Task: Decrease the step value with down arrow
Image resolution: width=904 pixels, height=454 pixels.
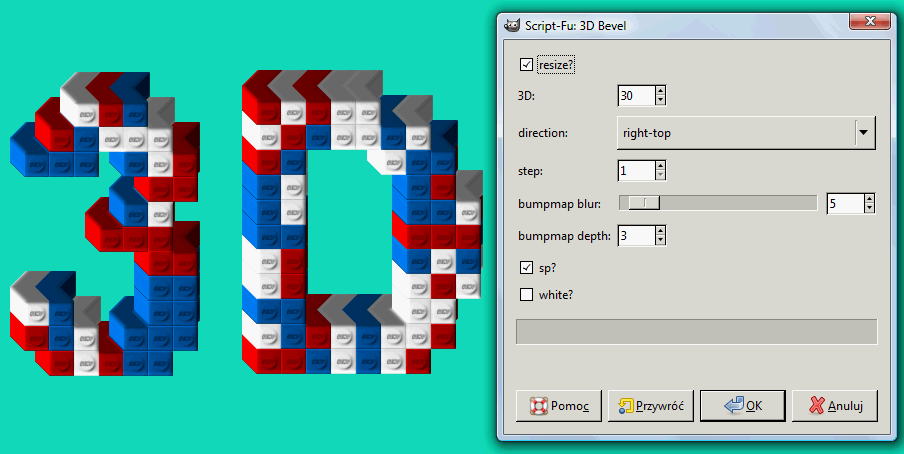Action: 661,176
